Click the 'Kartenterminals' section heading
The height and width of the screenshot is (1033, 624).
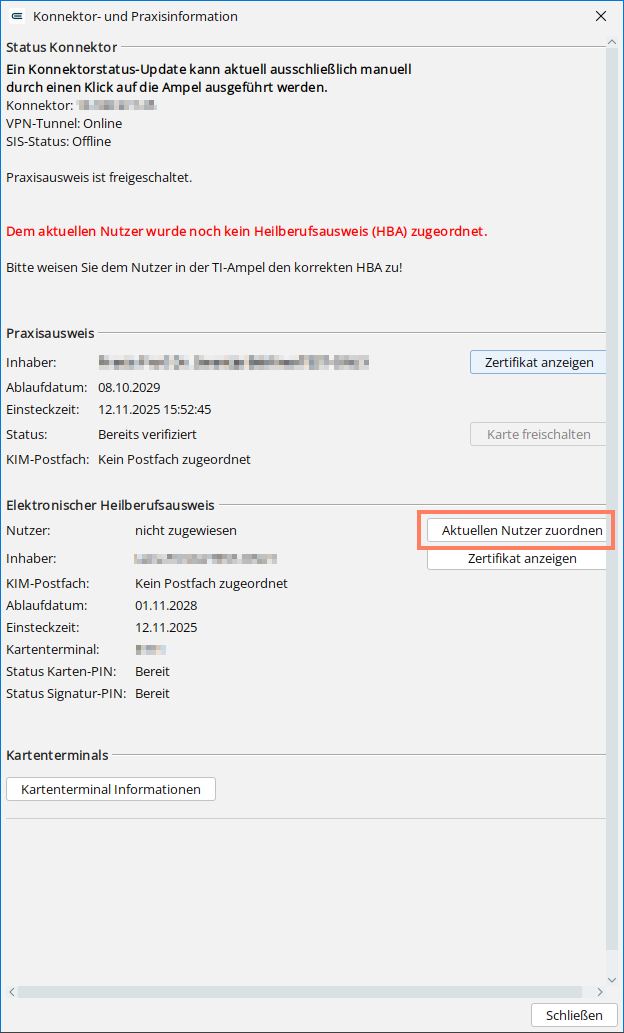tap(57, 755)
